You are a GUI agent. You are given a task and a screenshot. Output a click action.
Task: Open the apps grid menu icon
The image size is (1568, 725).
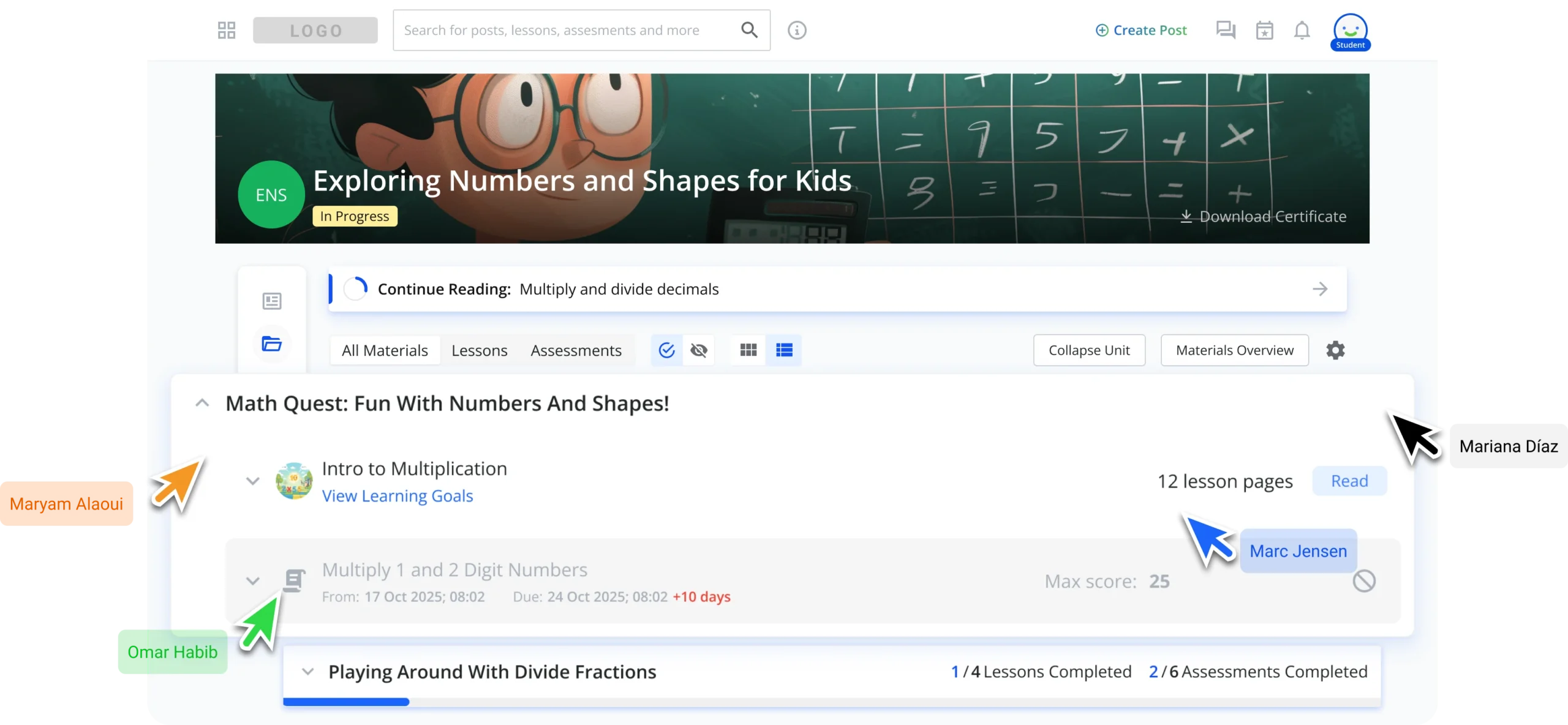tap(227, 30)
